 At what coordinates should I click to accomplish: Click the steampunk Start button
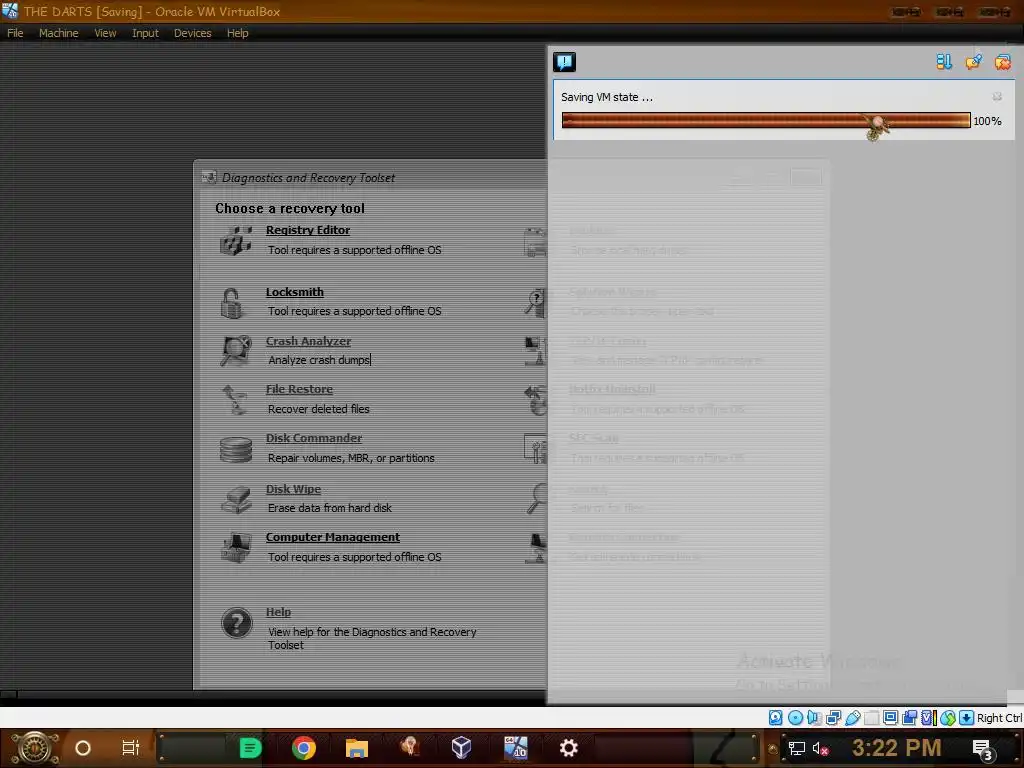pos(35,748)
